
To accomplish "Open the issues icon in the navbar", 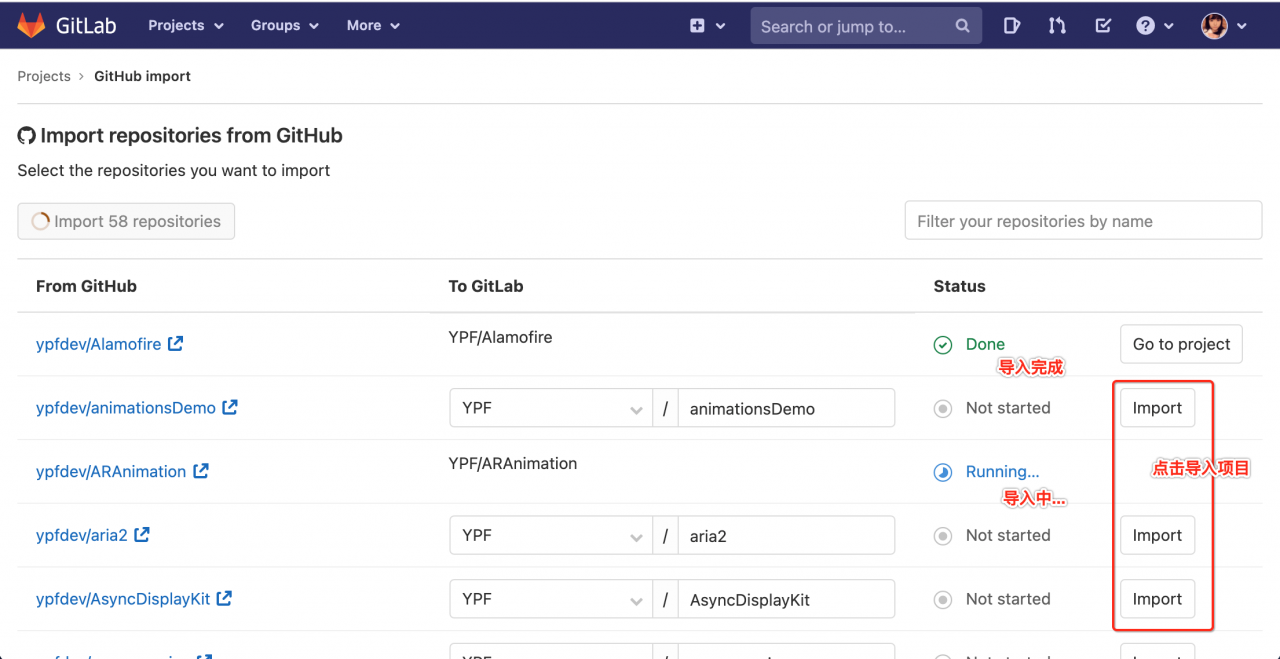I will pyautogui.click(x=1011, y=25).
